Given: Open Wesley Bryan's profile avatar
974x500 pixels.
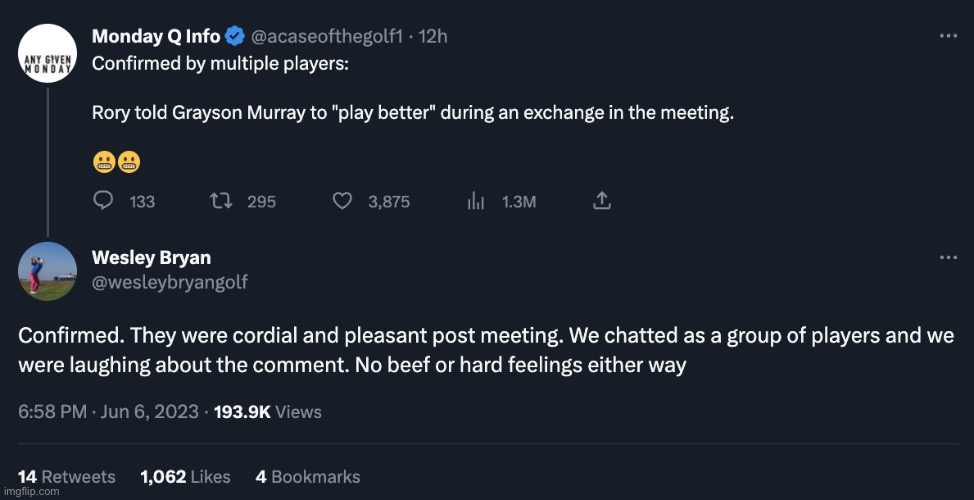Looking at the screenshot, I should (x=47, y=271).
